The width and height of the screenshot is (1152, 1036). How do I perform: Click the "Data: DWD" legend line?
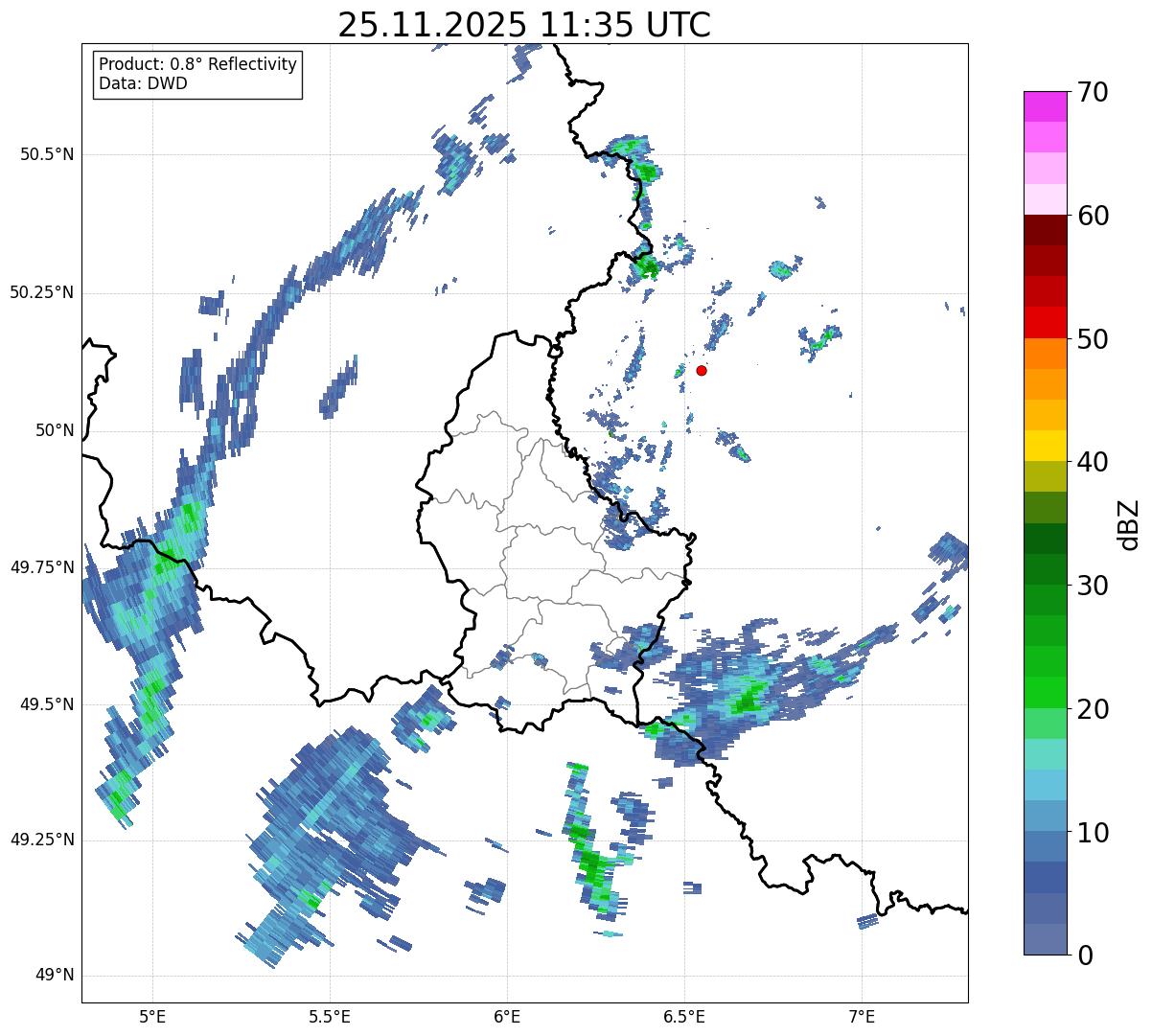[x=143, y=83]
